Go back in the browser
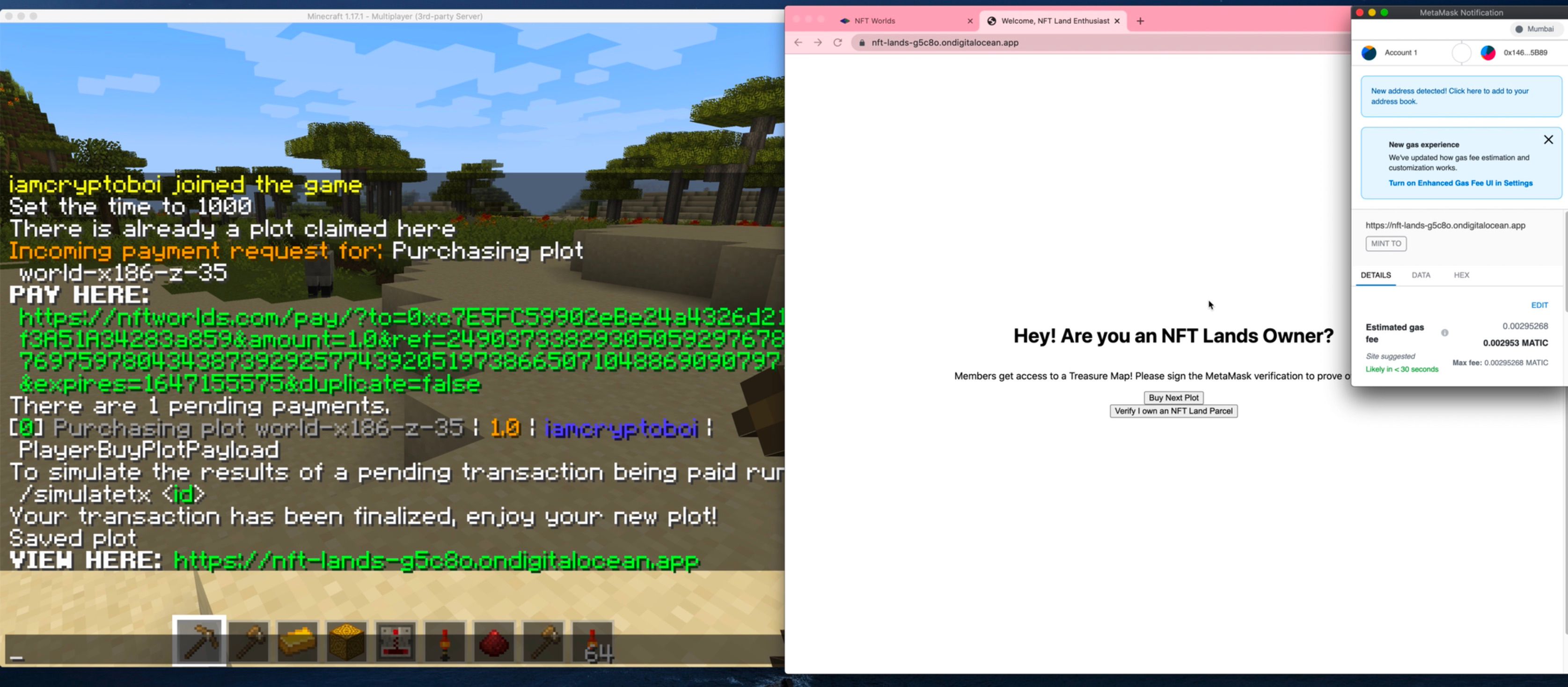1568x687 pixels. coord(798,43)
